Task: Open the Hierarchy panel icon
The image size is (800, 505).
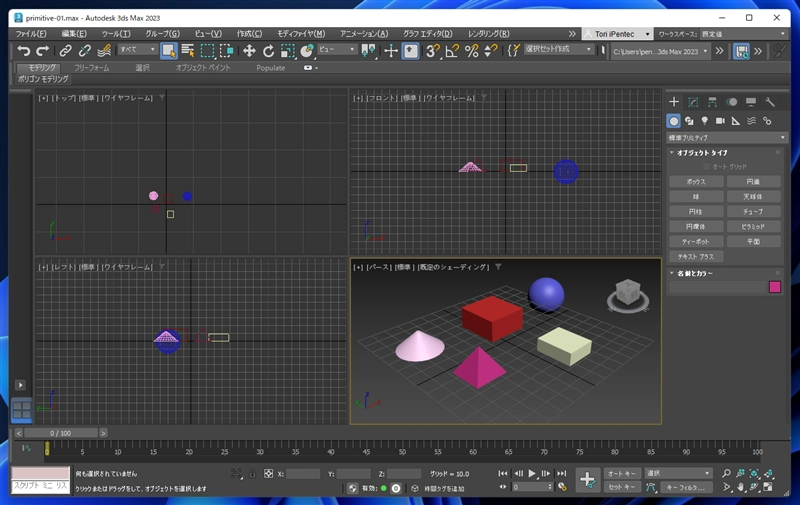Action: pos(712,102)
